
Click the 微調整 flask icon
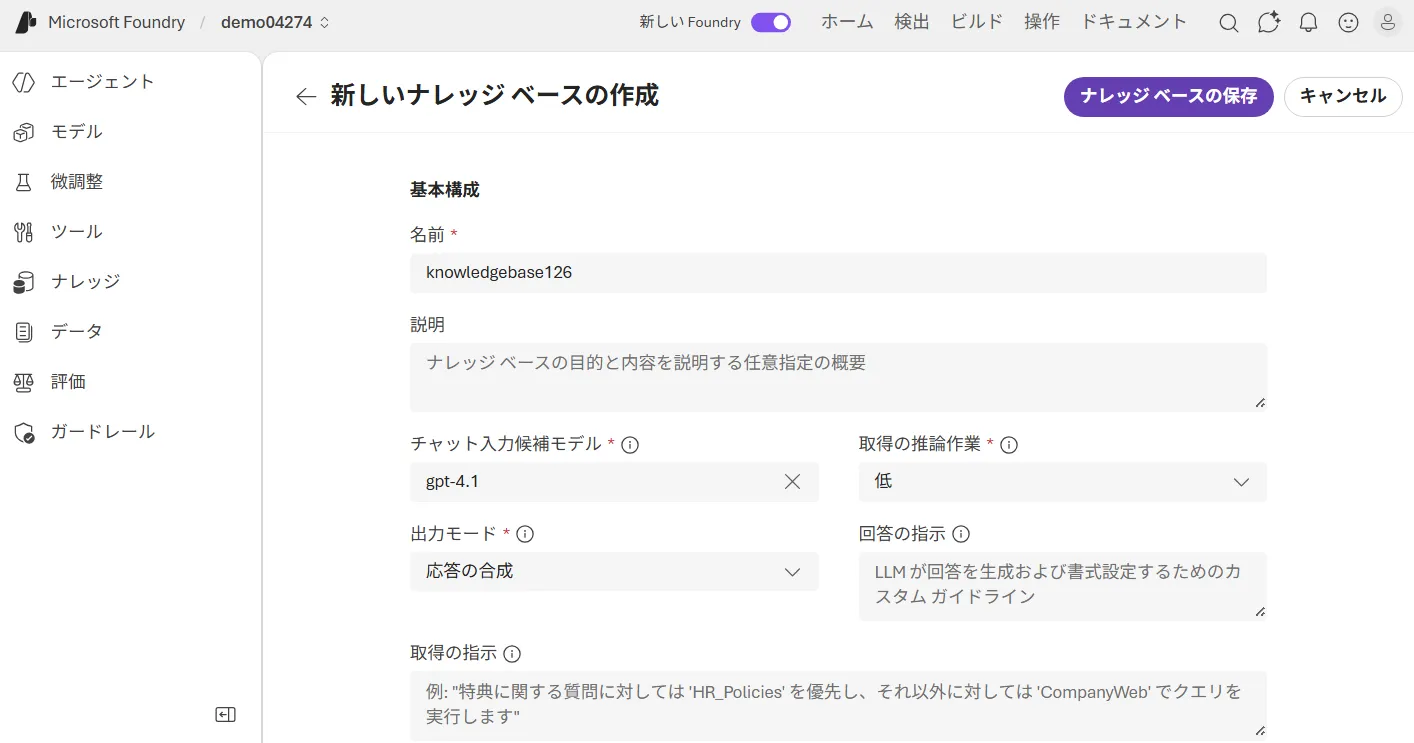coord(24,182)
